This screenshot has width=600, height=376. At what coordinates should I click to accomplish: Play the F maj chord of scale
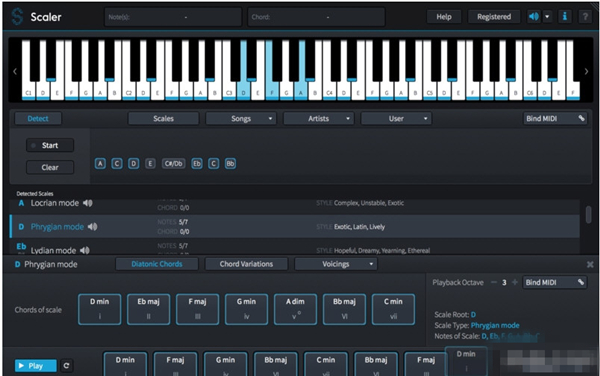coord(197,309)
